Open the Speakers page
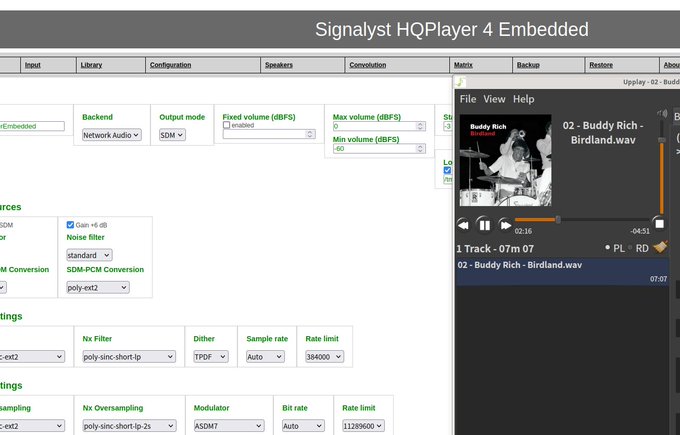The width and height of the screenshot is (680, 435). point(278,65)
